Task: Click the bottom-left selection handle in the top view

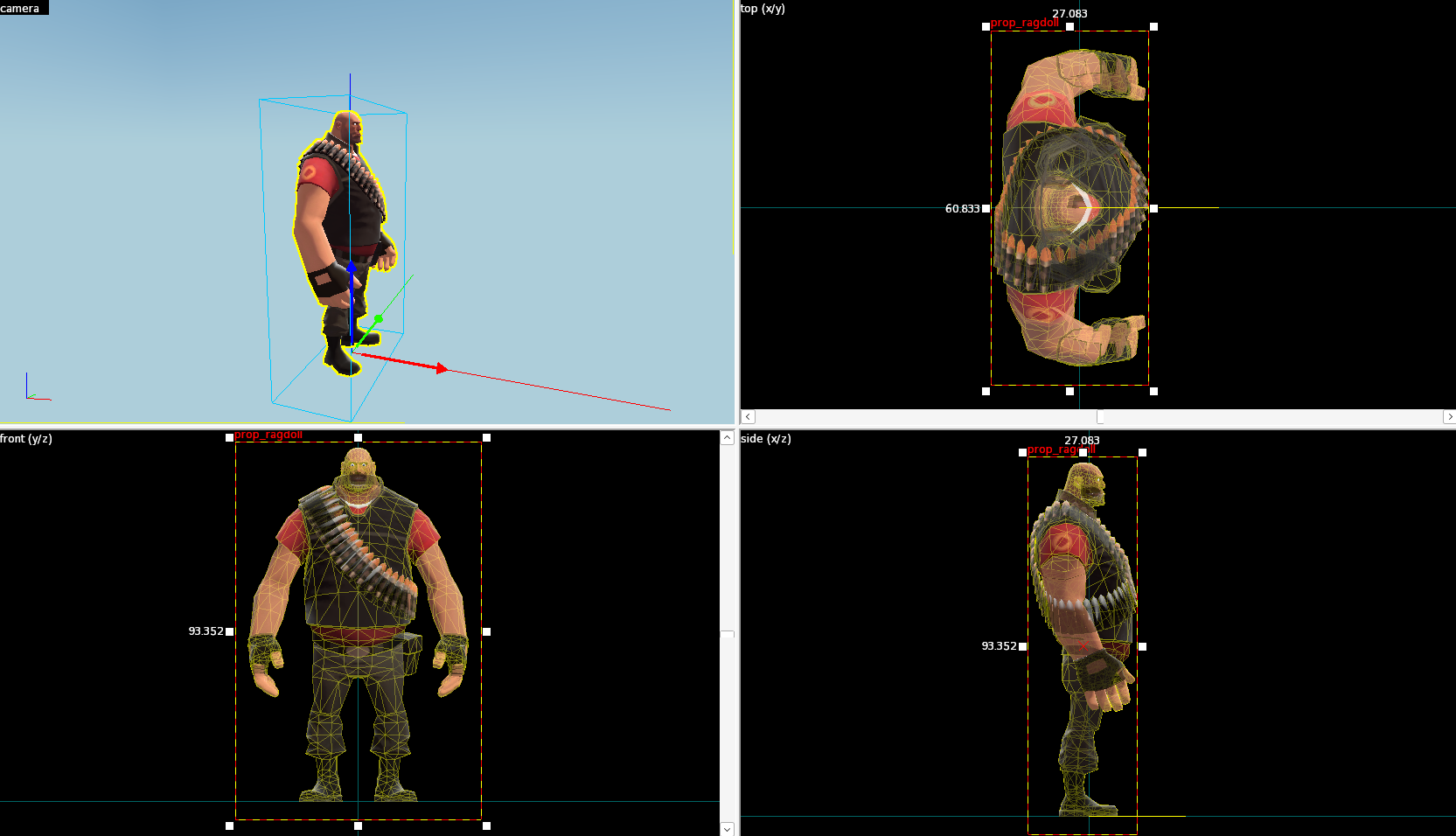Action: [x=986, y=392]
